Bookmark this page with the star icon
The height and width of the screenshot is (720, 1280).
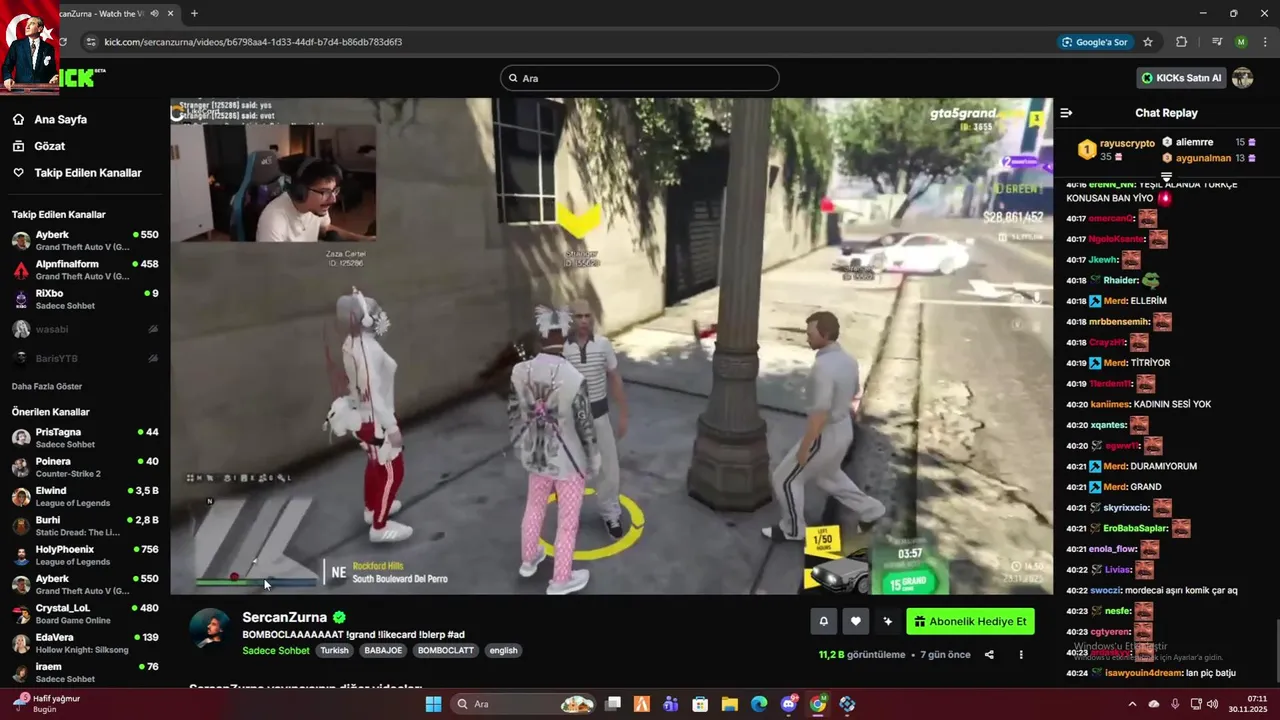click(x=1148, y=42)
